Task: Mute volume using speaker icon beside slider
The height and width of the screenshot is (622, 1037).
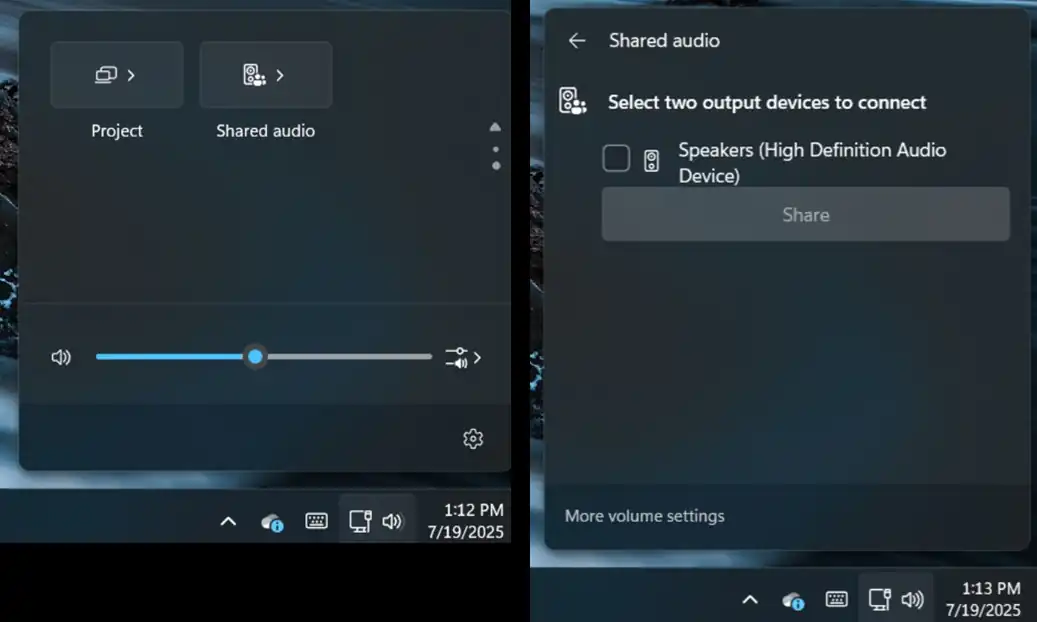Action: [61, 357]
